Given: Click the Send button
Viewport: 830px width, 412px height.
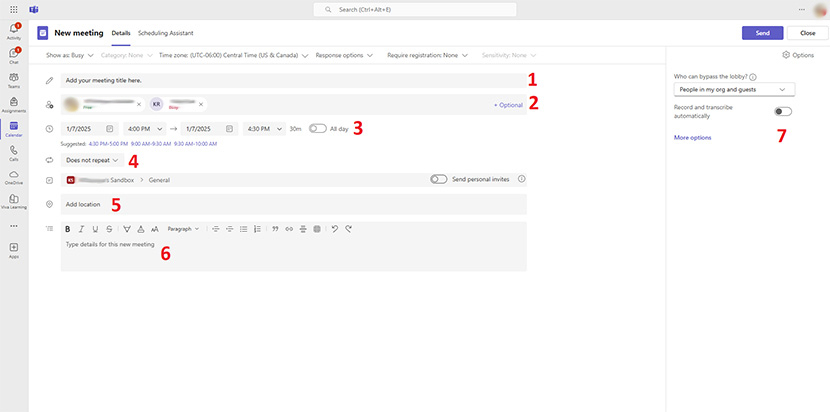Looking at the screenshot, I should [x=762, y=32].
